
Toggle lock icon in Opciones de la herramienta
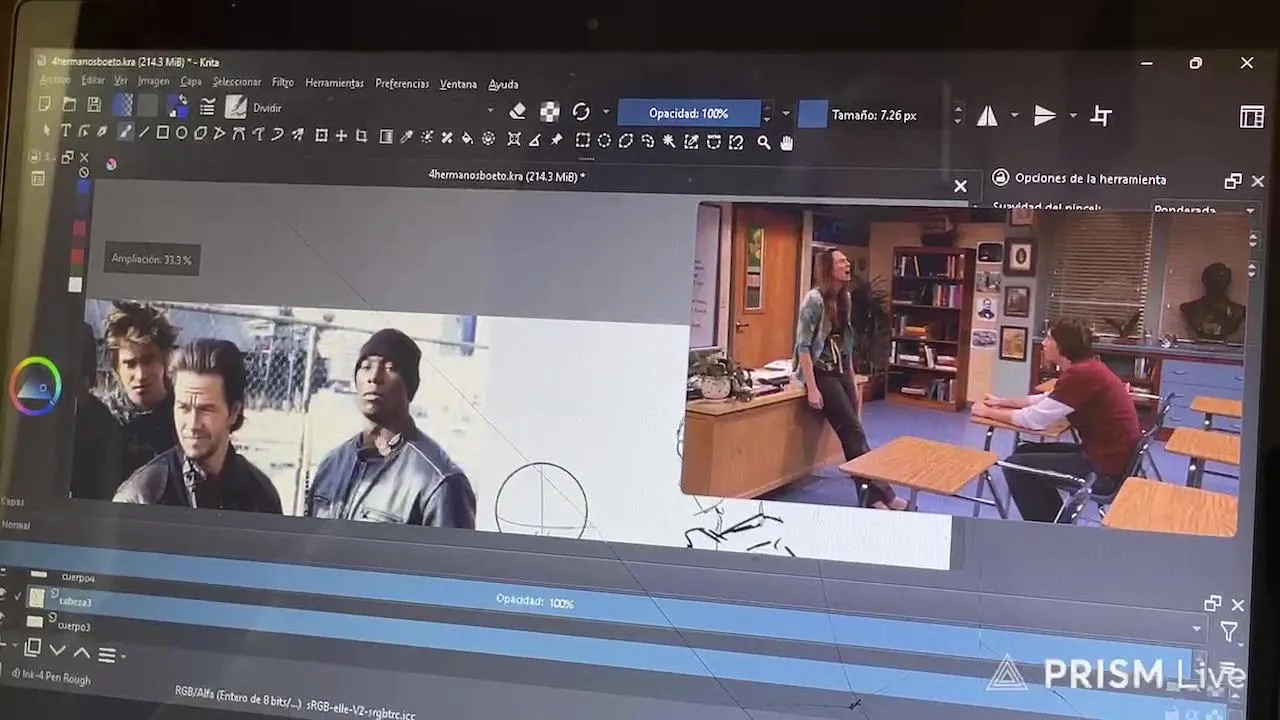click(x=999, y=177)
